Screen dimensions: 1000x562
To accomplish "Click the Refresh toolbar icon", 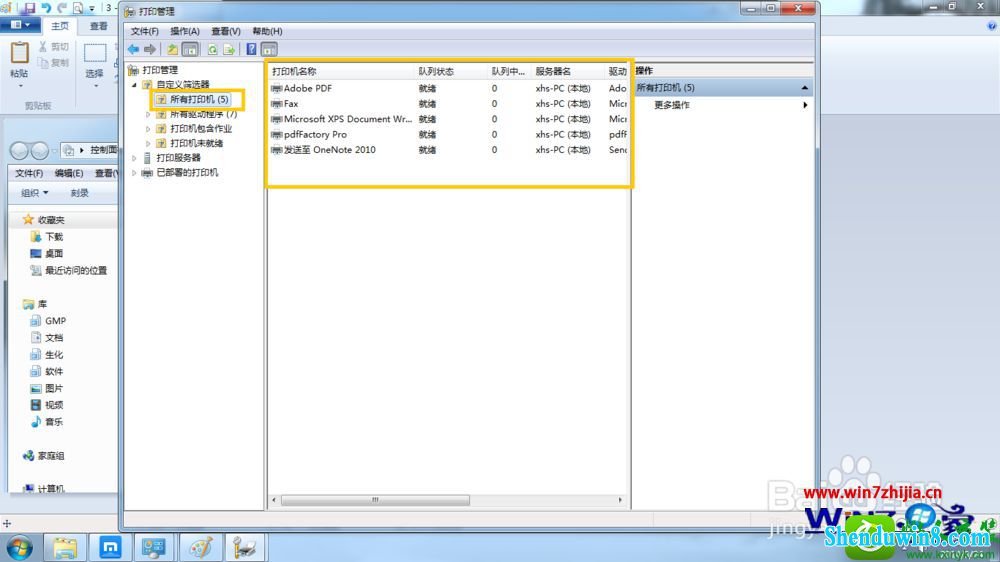I will tap(212, 49).
